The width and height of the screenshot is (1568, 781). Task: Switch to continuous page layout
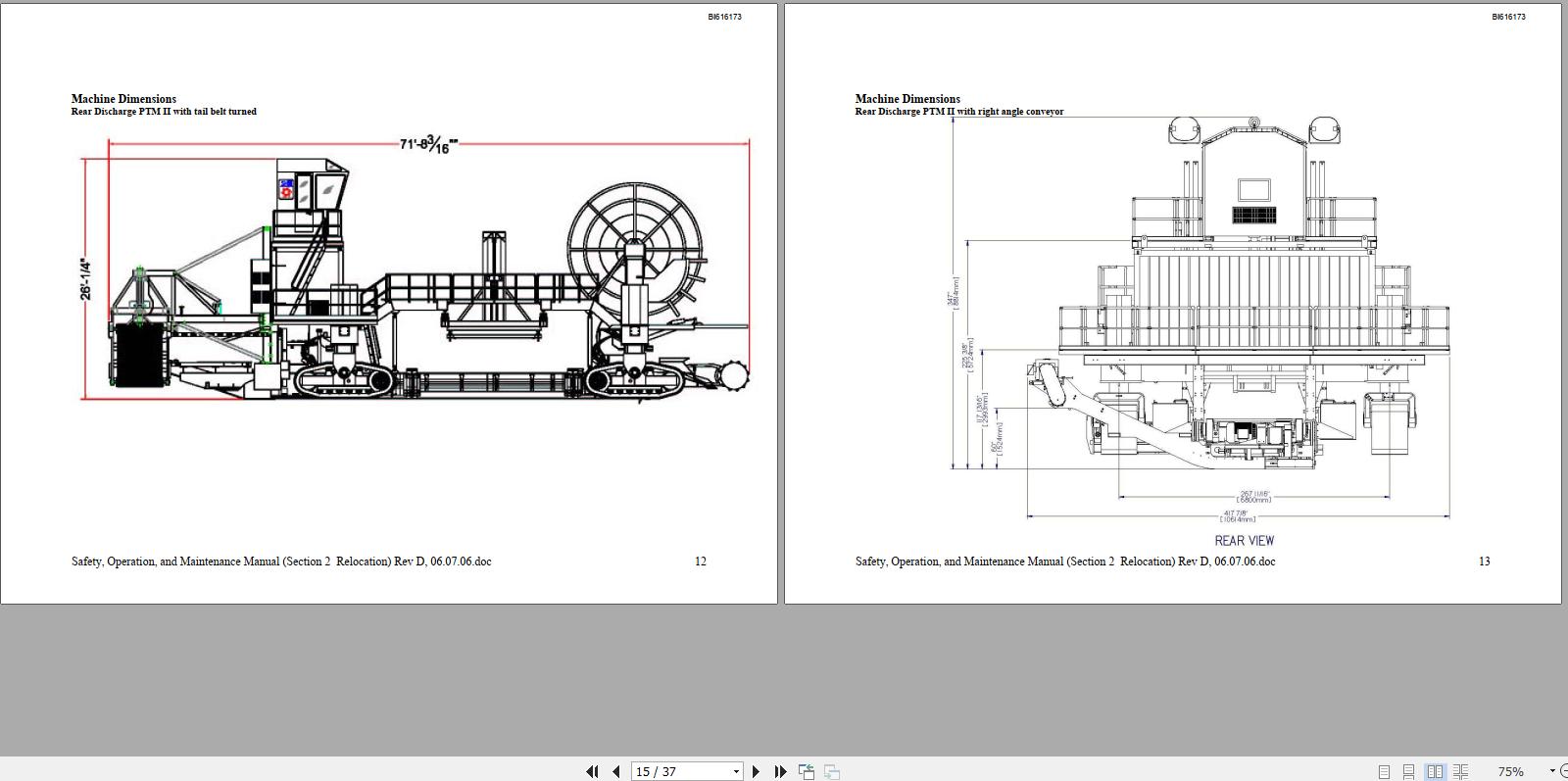tap(1408, 772)
